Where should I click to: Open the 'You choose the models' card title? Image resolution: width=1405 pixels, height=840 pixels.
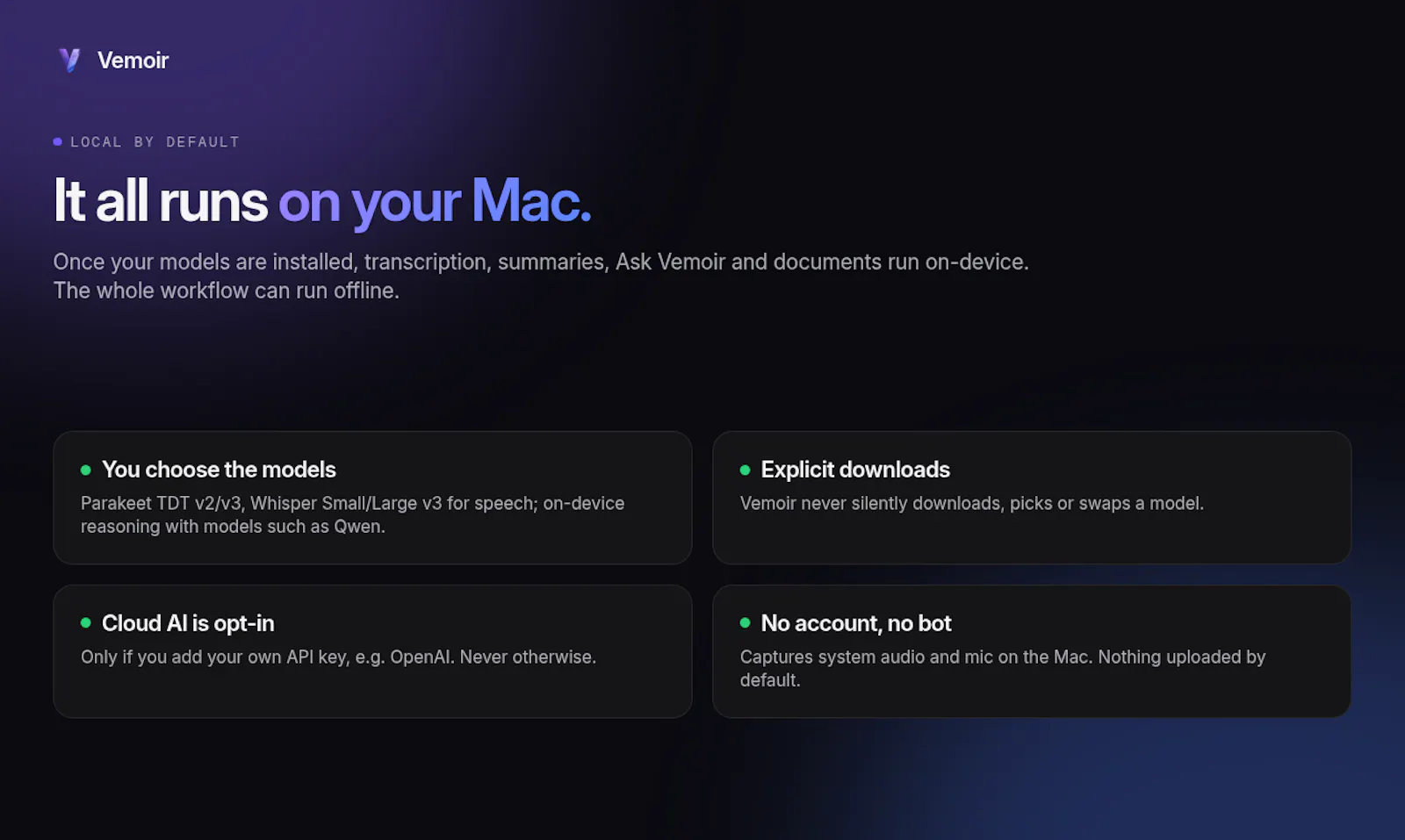coord(219,470)
